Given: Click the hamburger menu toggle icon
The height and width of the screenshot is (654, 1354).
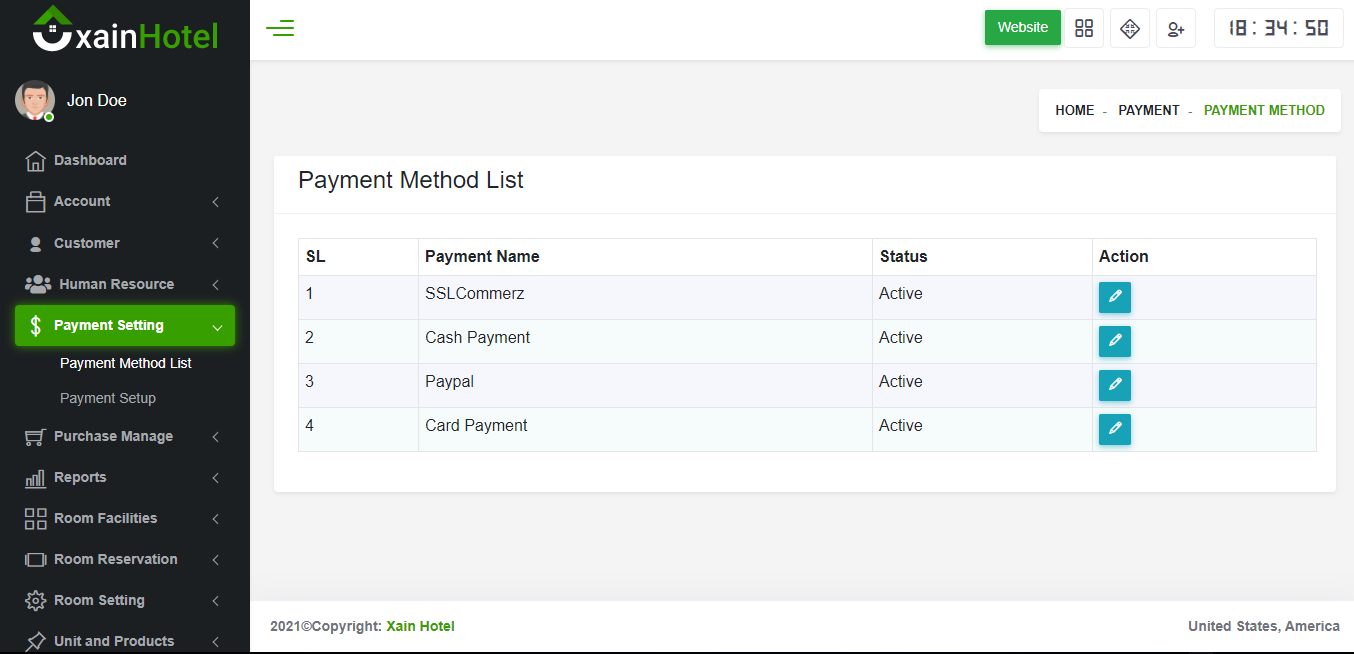Looking at the screenshot, I should 280,28.
